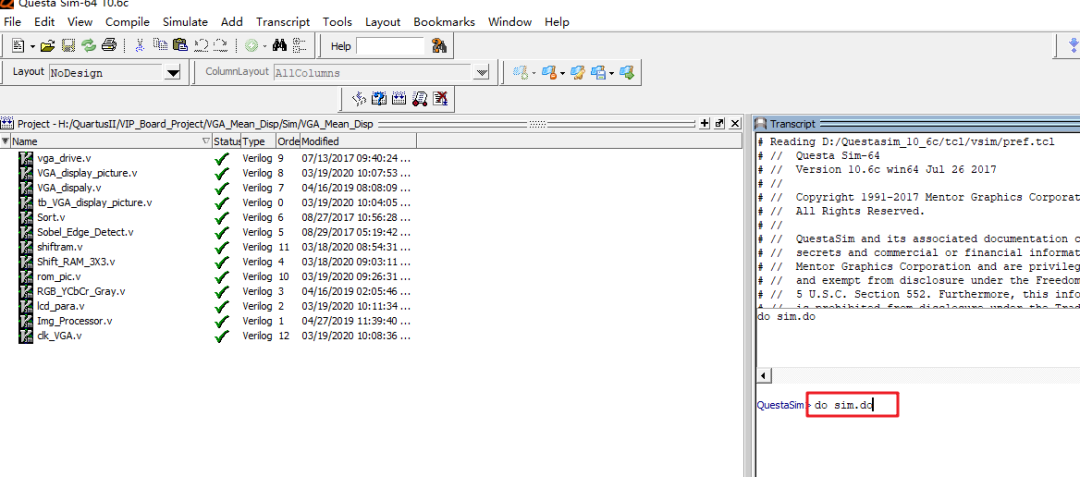Click the Compile icon with green plus
Screen dimensions: 1080x477
coord(521,72)
